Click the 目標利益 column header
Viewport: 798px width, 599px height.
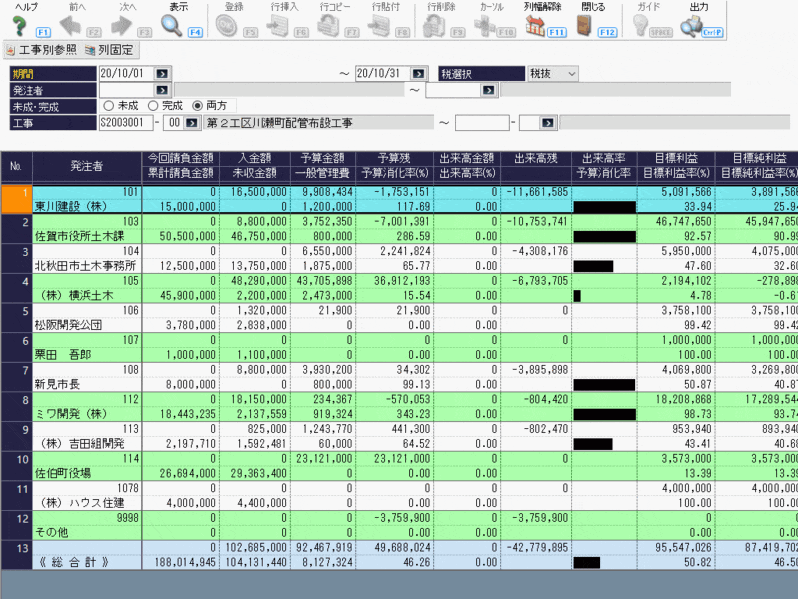coord(675,158)
